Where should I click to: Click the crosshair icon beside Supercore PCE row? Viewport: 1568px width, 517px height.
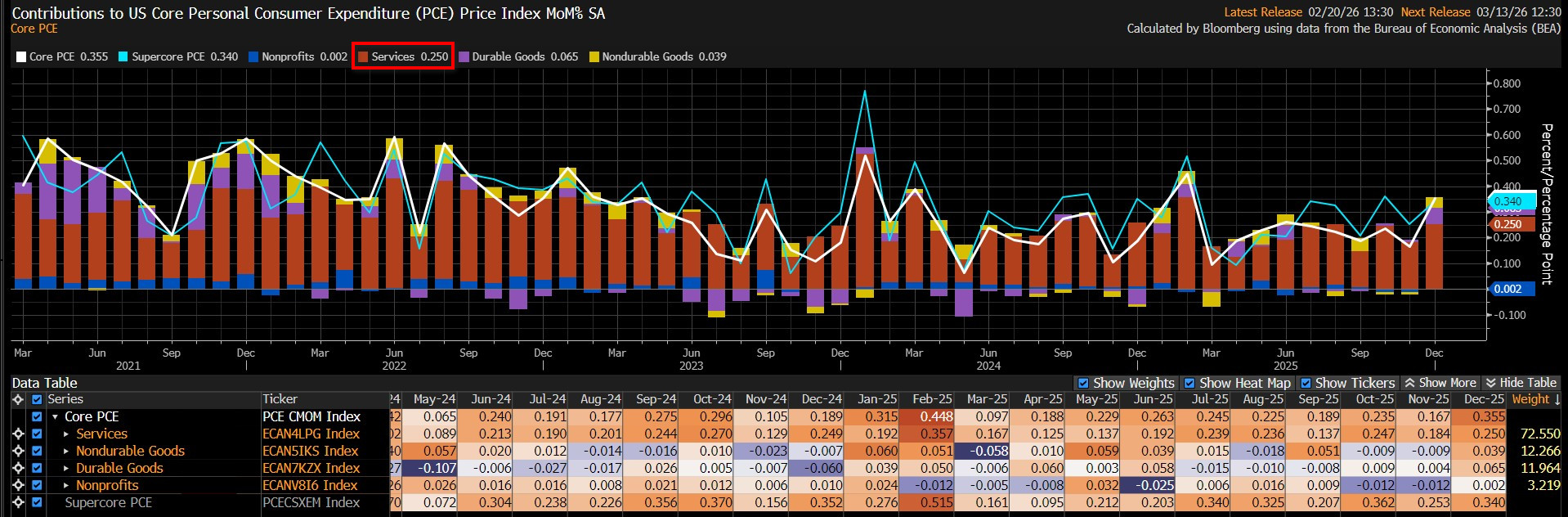pos(18,502)
